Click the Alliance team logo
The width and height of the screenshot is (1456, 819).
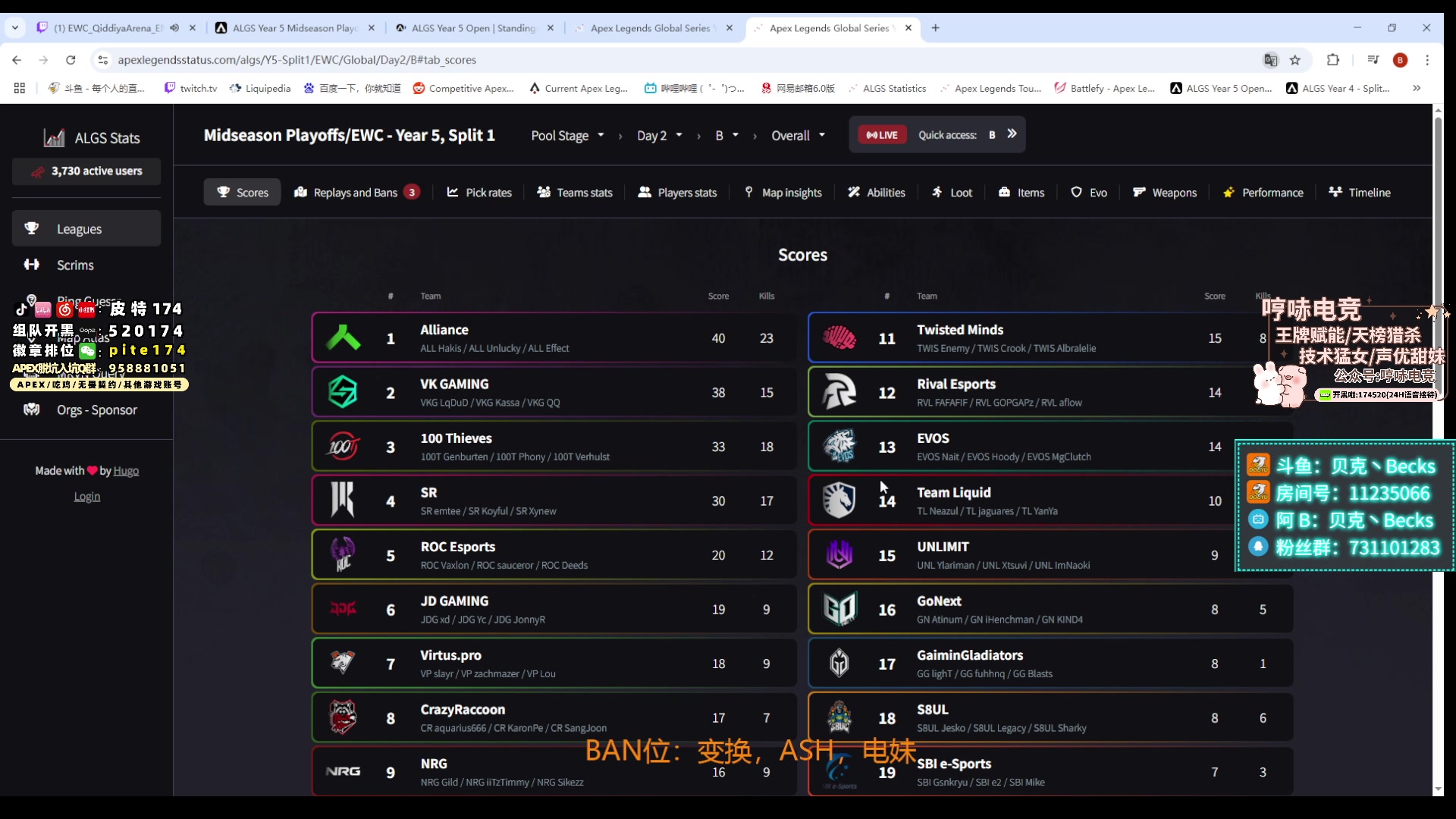(344, 337)
